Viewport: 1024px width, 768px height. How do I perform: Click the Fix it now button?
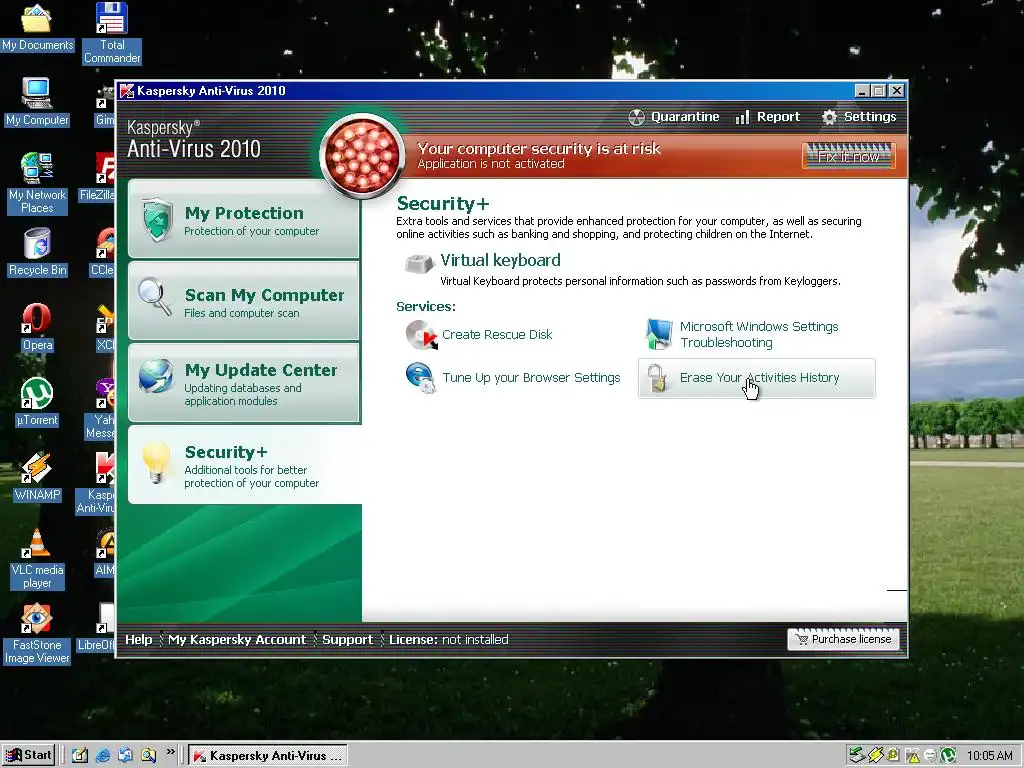[x=848, y=157]
